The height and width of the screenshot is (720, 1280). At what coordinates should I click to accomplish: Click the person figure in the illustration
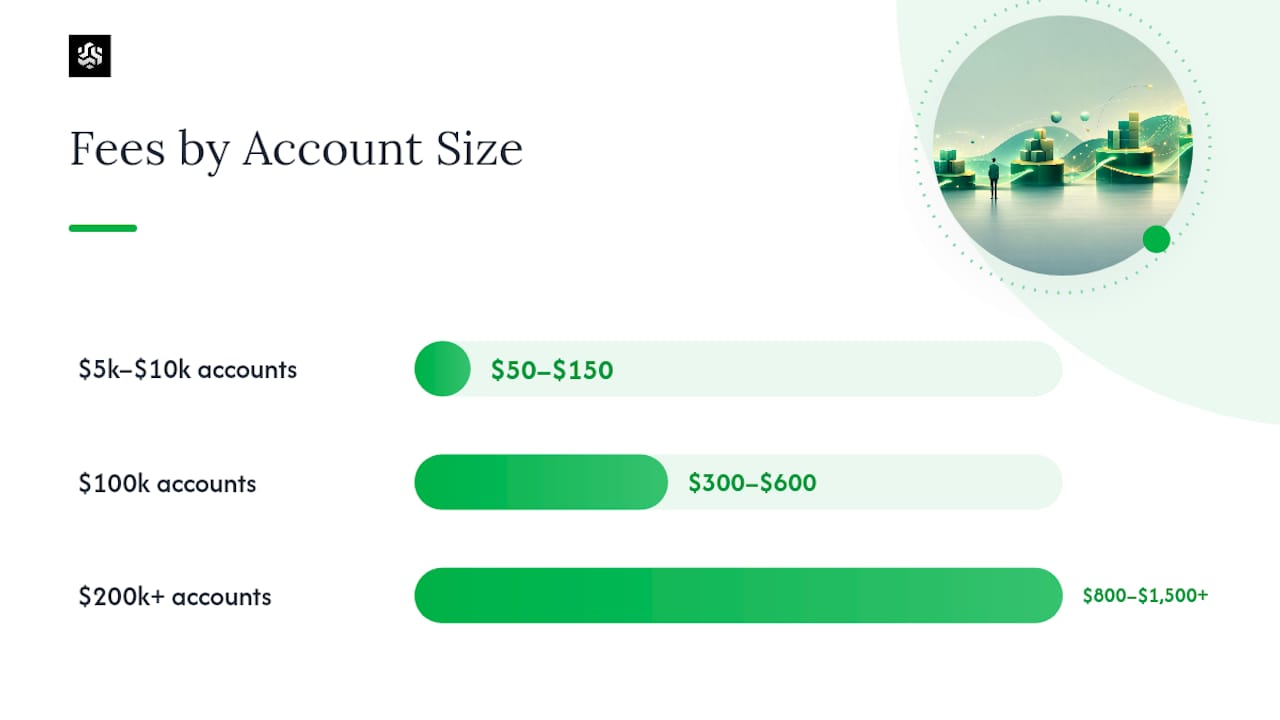[993, 177]
